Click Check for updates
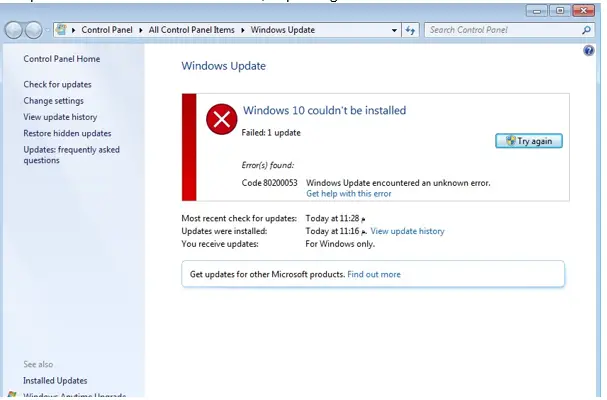607x400 pixels. coord(57,84)
